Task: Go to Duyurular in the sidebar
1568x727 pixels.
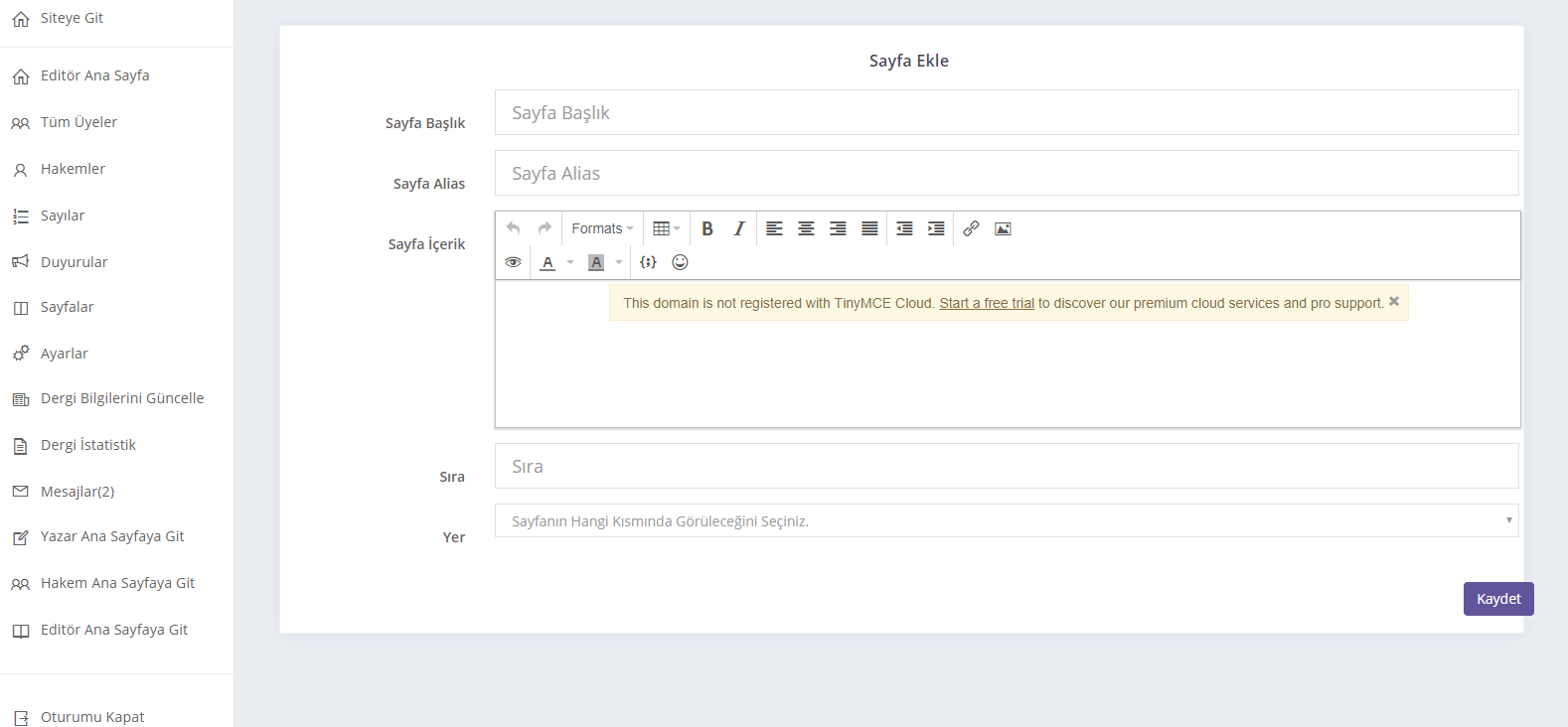Action: pos(74,262)
